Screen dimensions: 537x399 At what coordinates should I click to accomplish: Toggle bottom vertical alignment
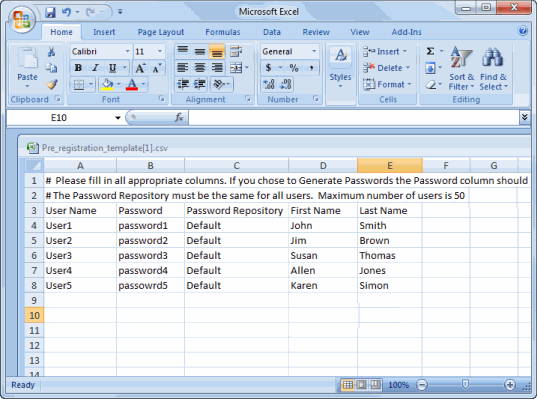217,51
